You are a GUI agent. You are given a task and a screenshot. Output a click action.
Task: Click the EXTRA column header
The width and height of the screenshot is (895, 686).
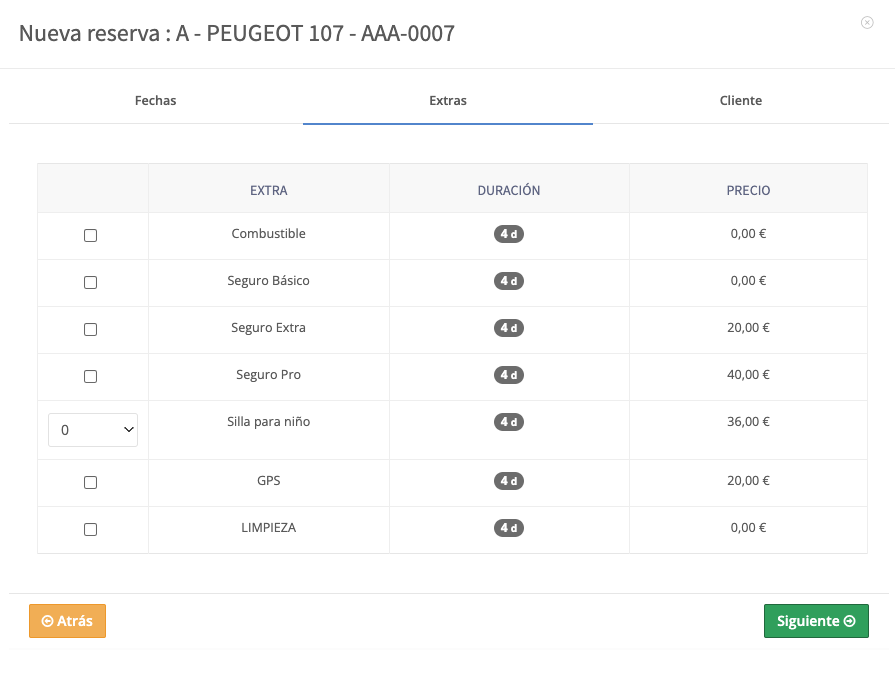pos(269,190)
